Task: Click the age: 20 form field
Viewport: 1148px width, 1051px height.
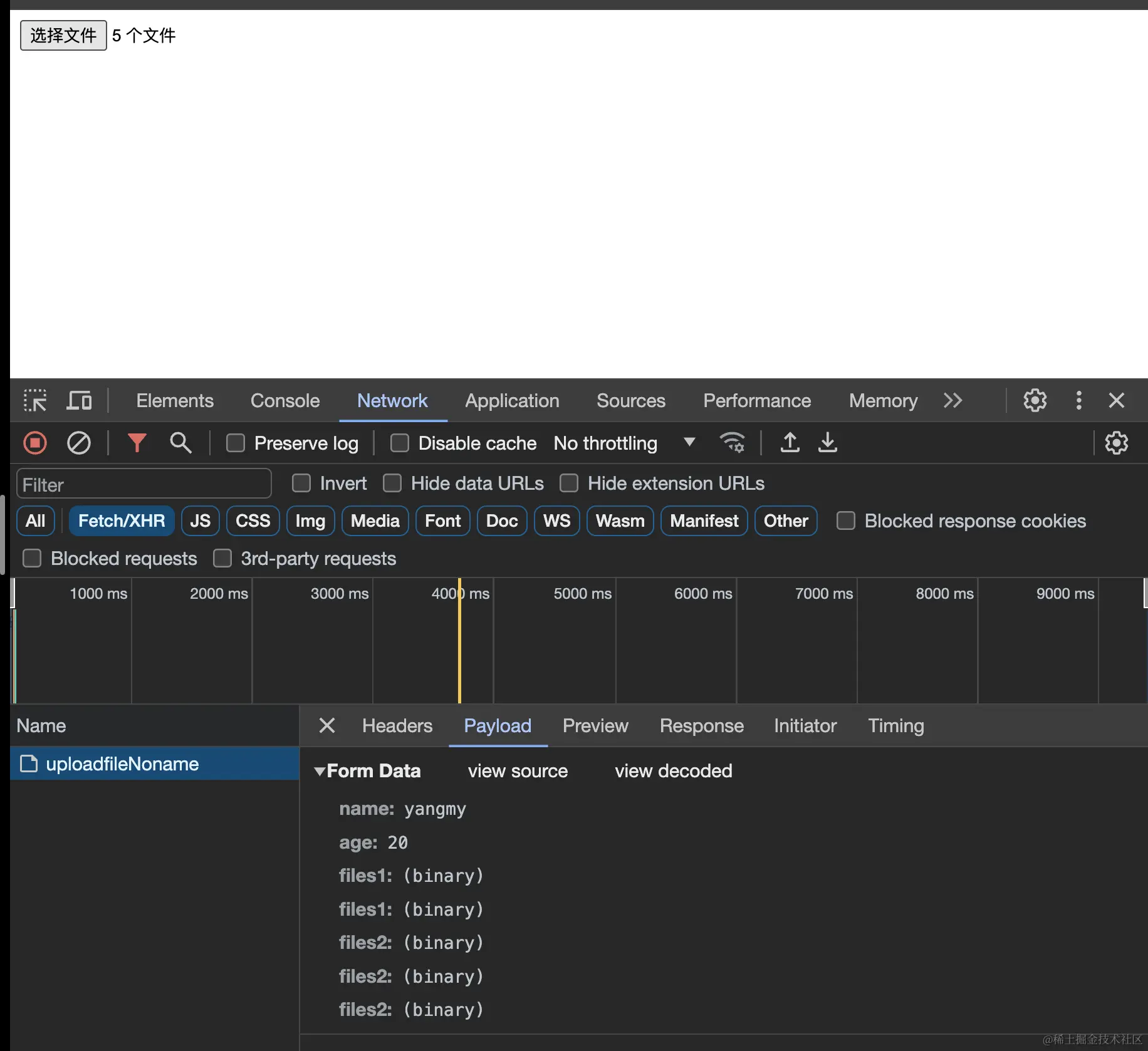Action: pyautogui.click(x=373, y=842)
